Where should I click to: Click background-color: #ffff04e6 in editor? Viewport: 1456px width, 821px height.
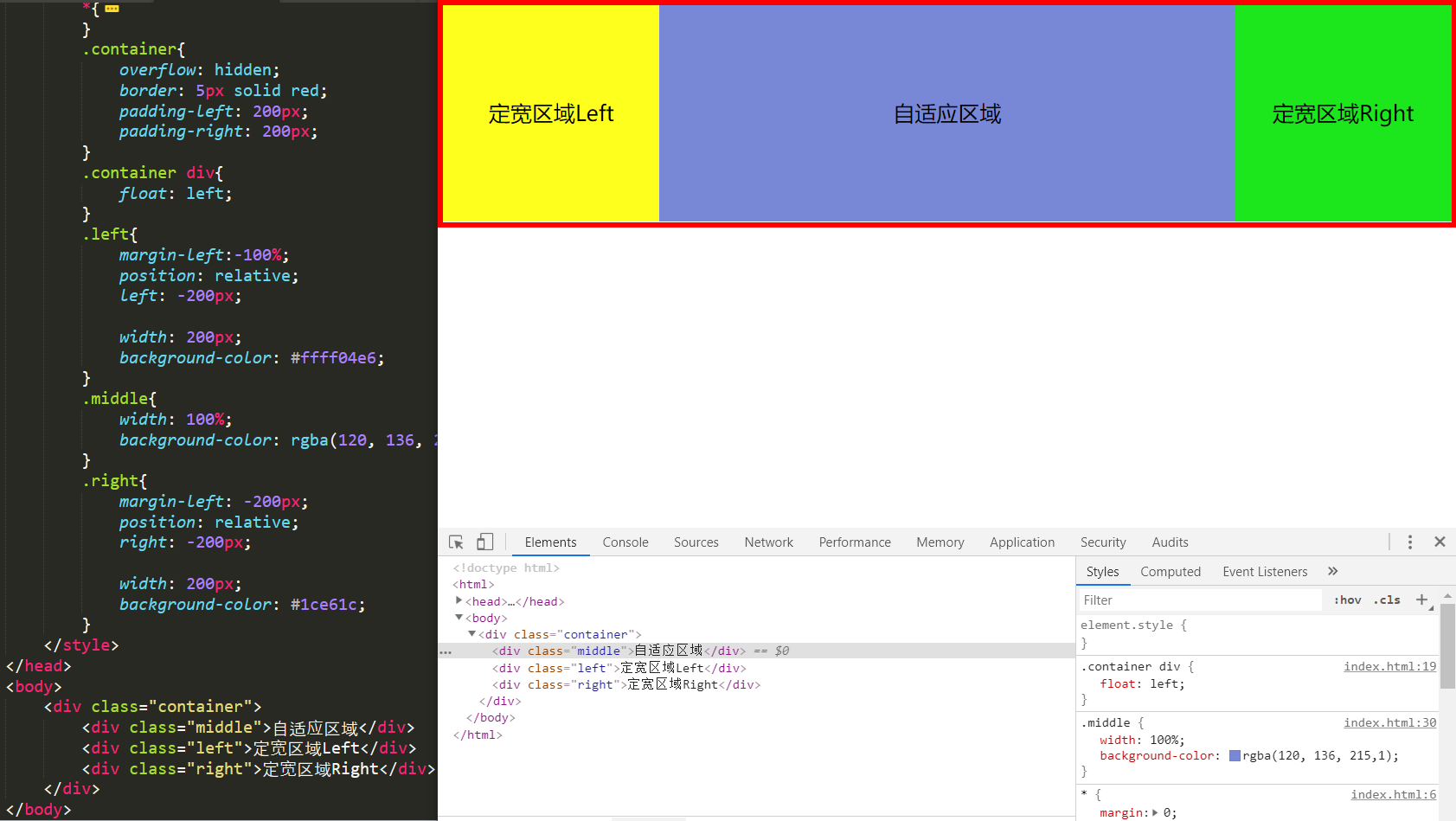click(x=252, y=358)
